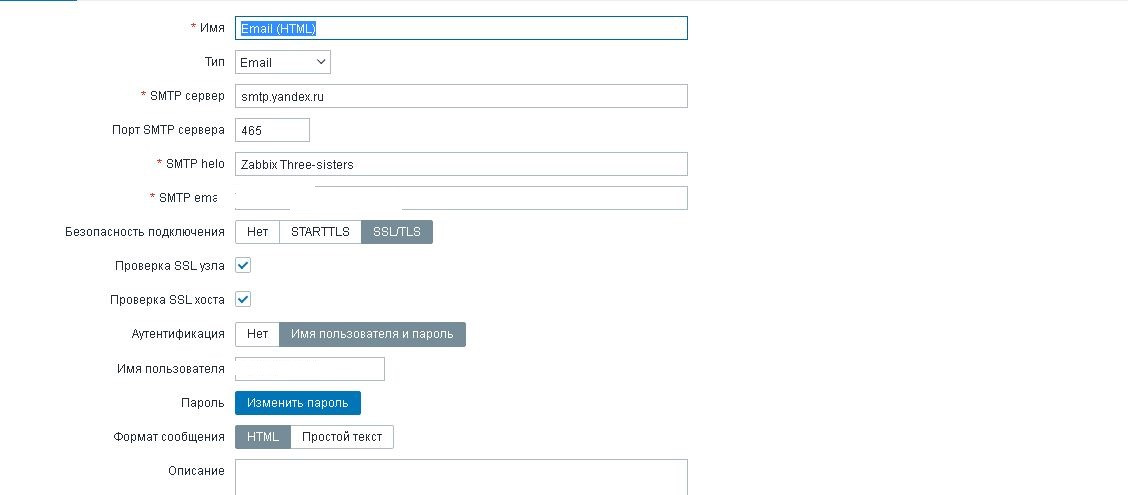The image size is (1128, 495).
Task: Click the SMTP helo input field
Action: [x=461, y=164]
